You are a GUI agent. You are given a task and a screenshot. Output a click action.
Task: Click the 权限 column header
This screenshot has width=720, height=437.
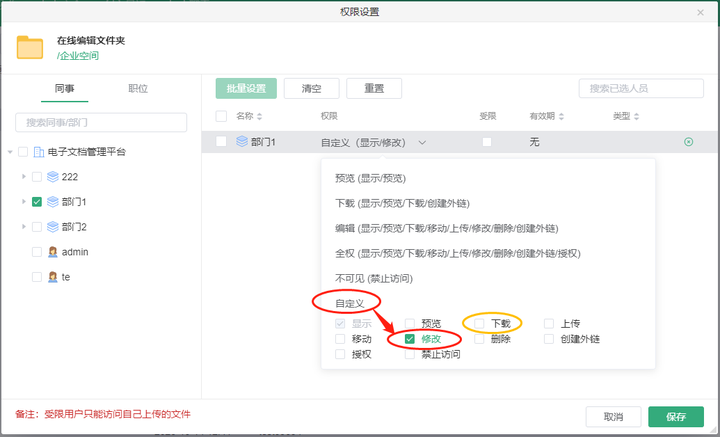click(x=329, y=116)
